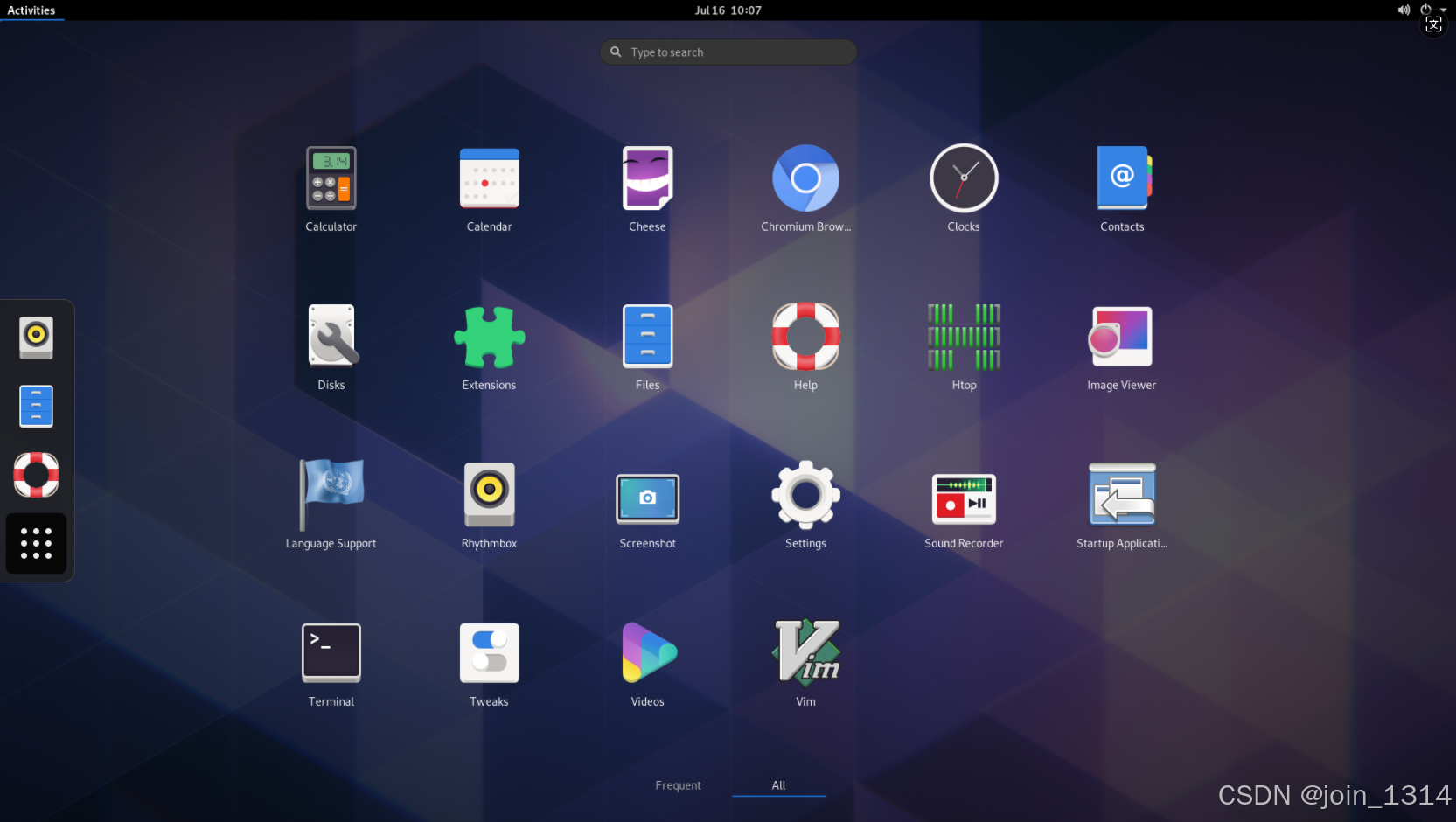
Task: Launch Chromium Browser
Action: (805, 178)
